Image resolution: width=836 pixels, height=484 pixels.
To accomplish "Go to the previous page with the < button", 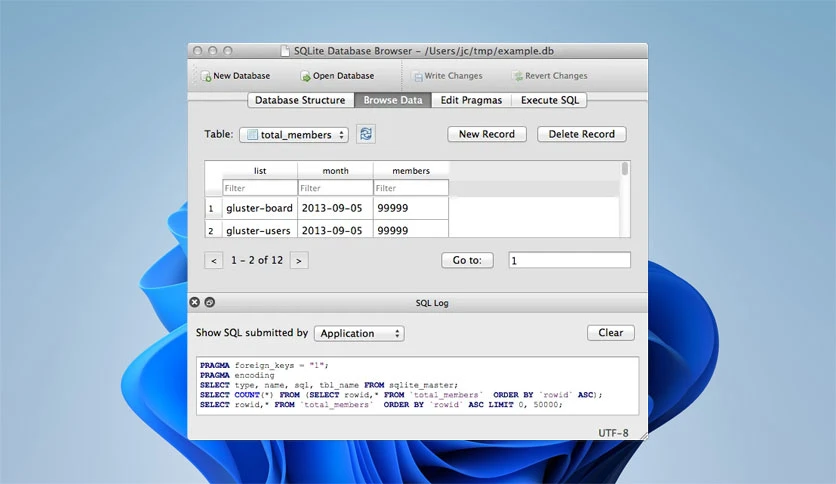I will (214, 261).
